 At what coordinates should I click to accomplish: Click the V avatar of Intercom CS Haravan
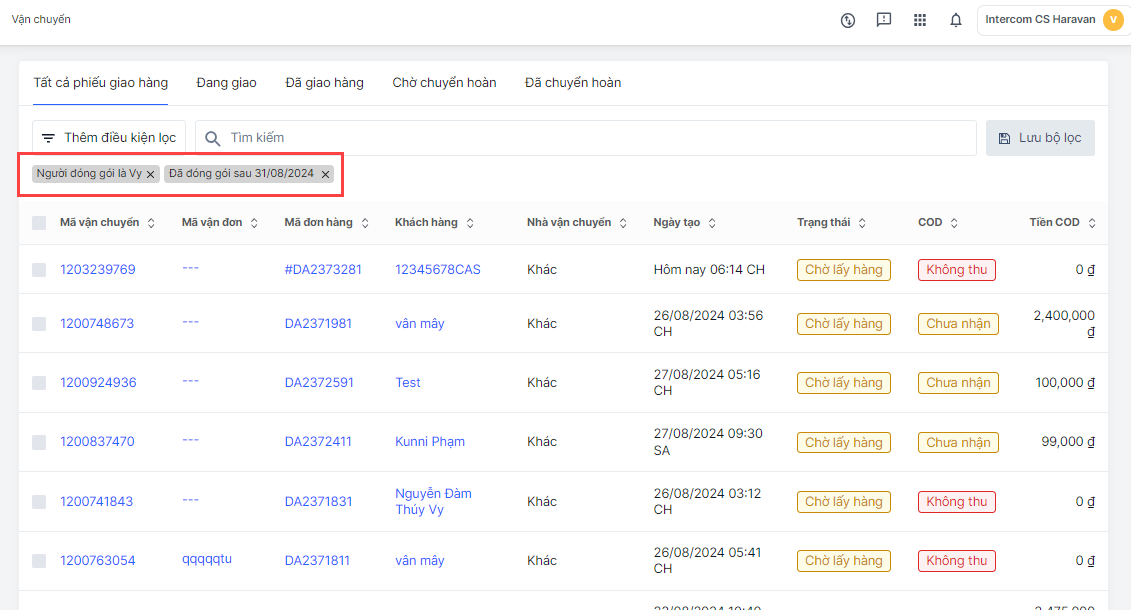(1112, 20)
